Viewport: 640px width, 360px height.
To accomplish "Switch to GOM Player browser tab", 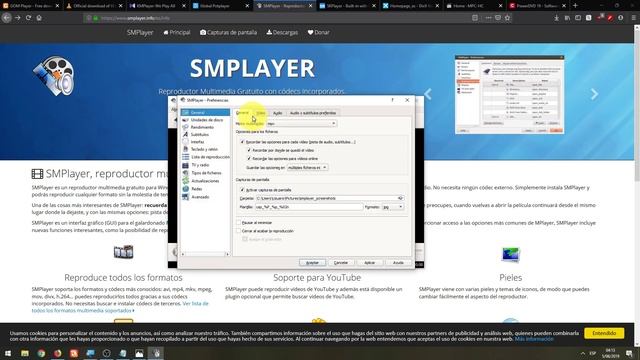I will [x=30, y=6].
